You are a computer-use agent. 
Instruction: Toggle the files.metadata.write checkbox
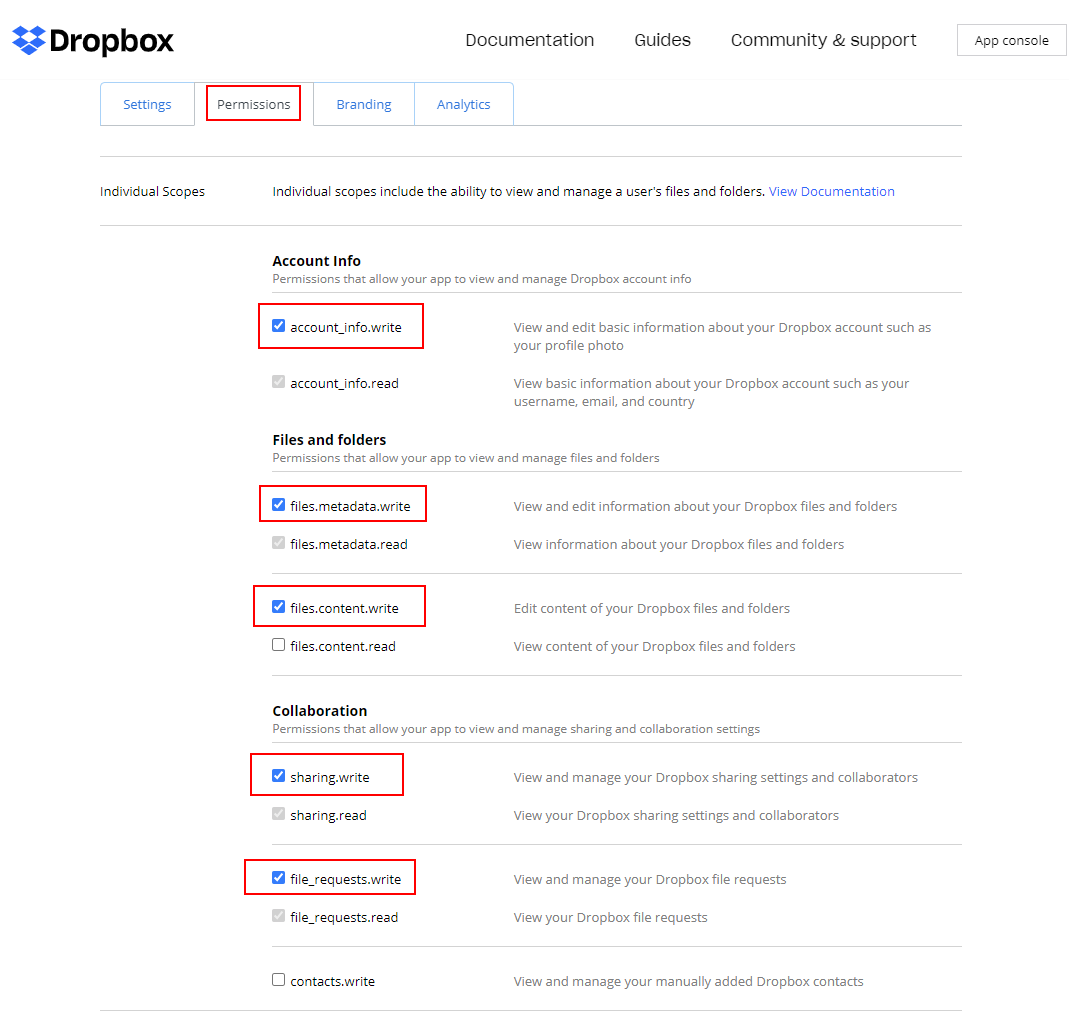click(x=279, y=505)
